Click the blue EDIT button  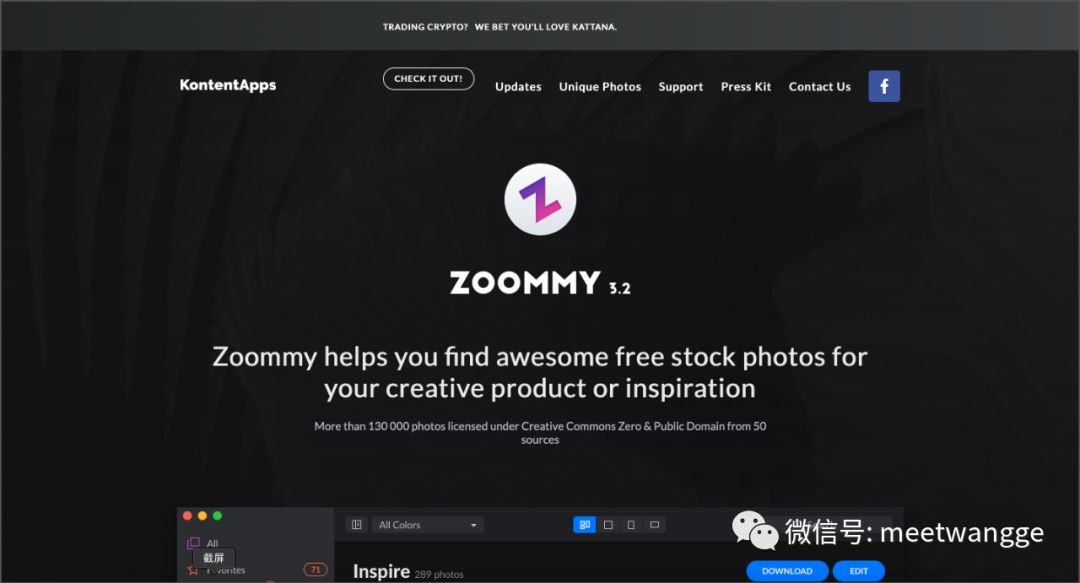click(858, 571)
